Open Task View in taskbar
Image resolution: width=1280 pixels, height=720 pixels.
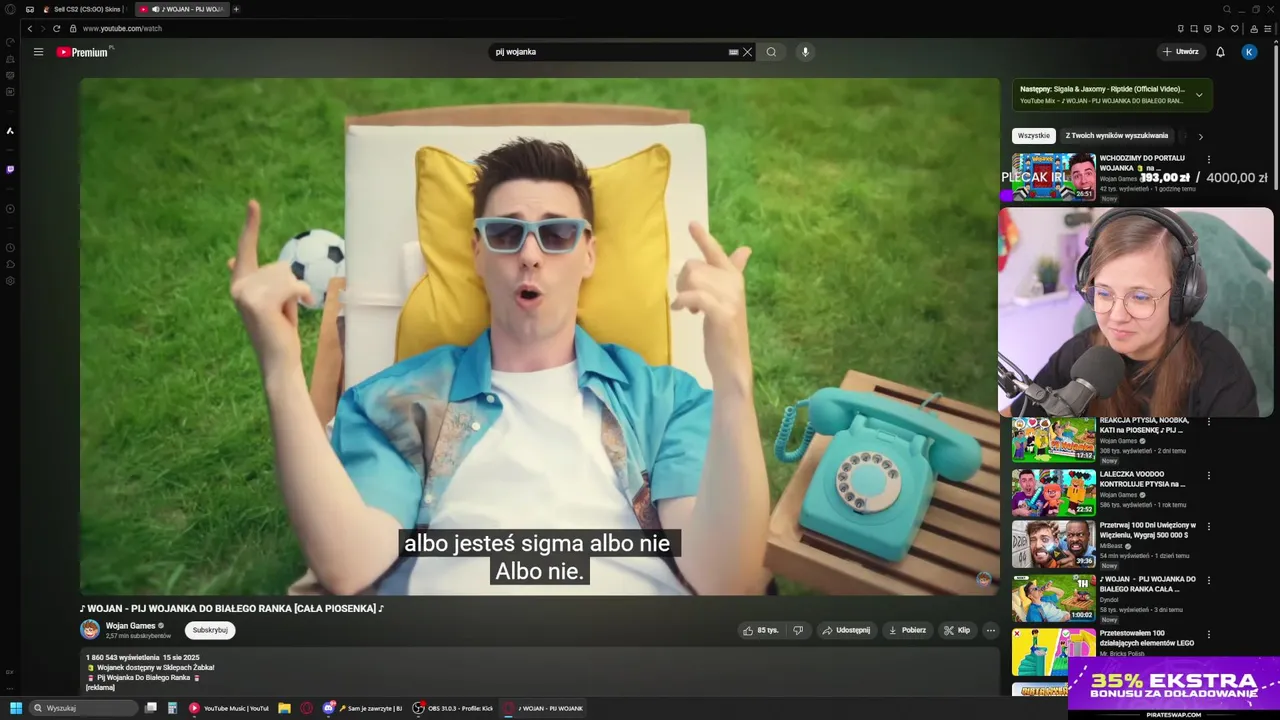[151, 708]
